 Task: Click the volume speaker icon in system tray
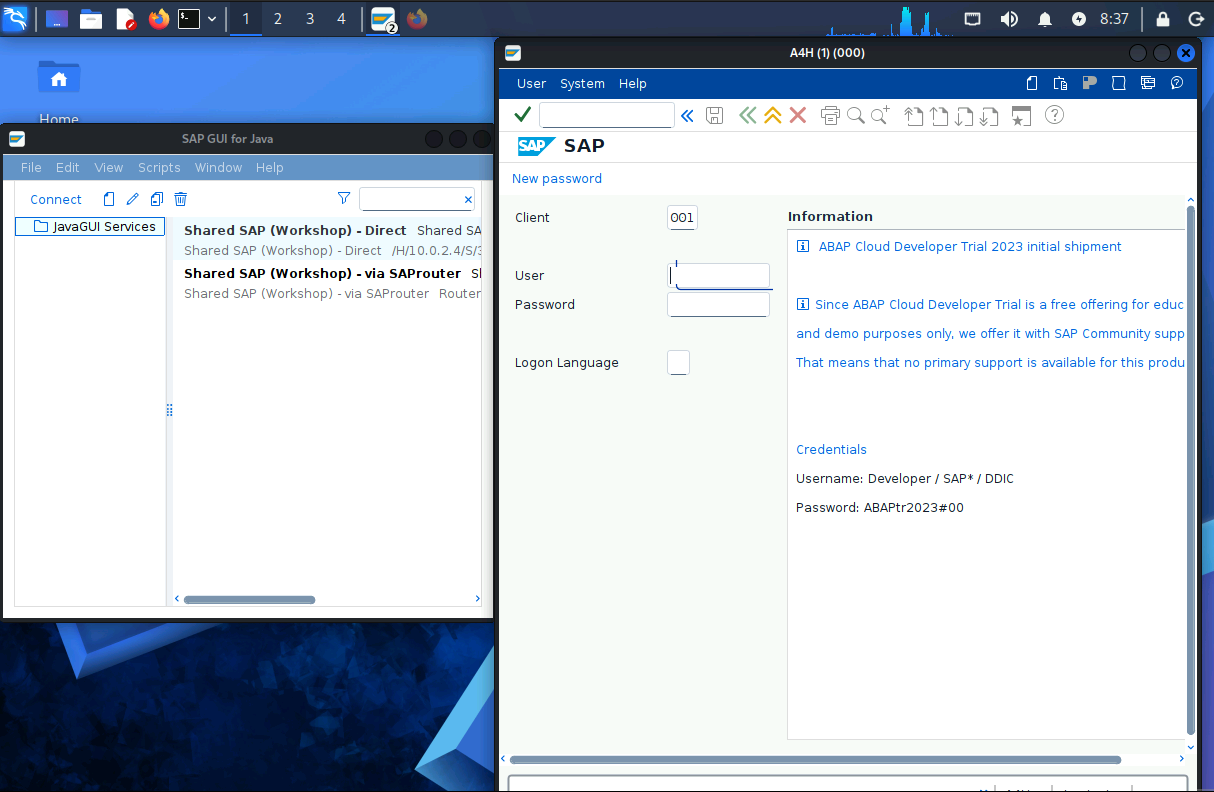tap(1009, 18)
